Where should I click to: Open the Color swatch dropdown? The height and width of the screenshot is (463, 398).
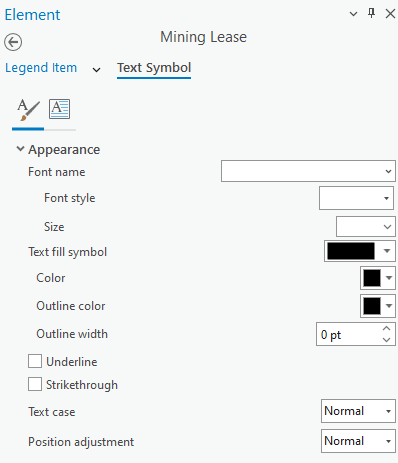coord(378,278)
